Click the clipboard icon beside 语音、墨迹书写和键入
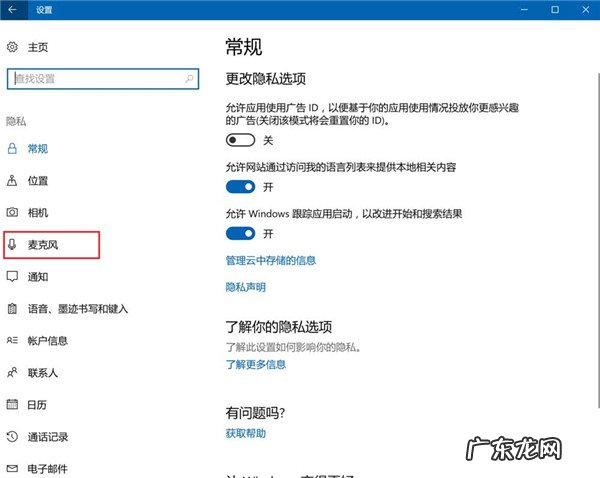Viewport: 600px width, 478px height. (x=12, y=308)
